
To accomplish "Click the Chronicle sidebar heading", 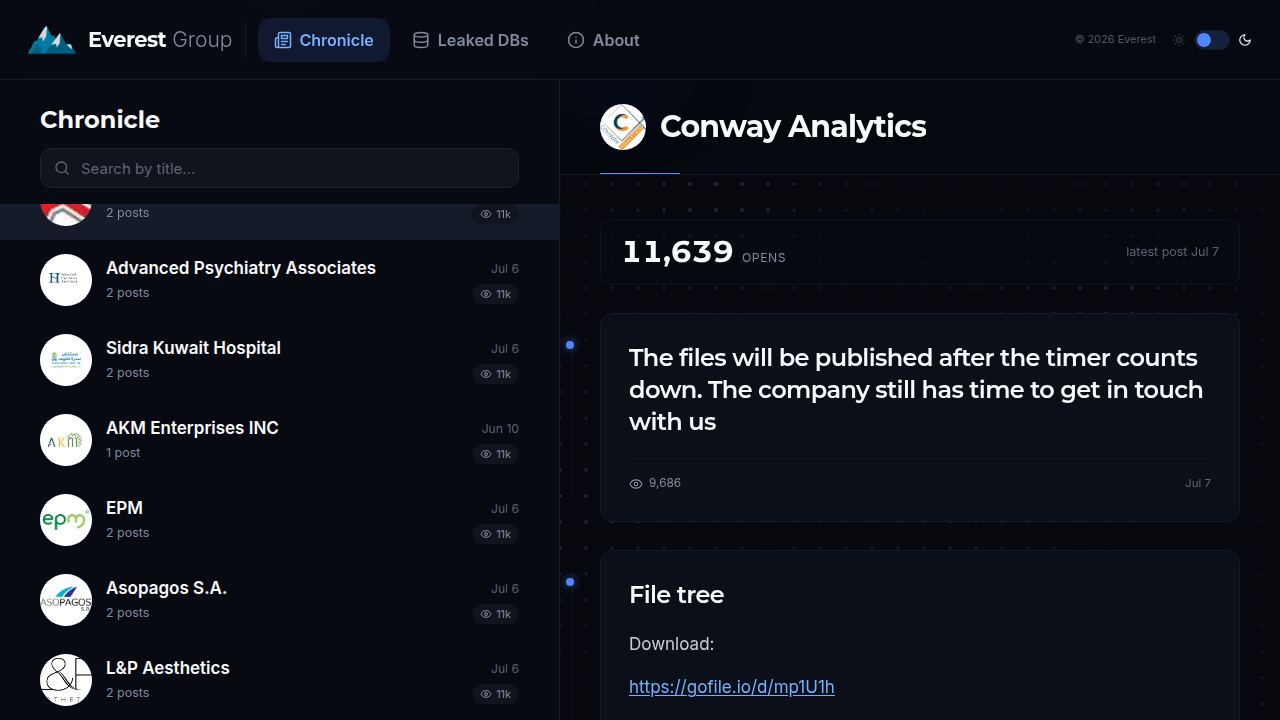I will 100,120.
